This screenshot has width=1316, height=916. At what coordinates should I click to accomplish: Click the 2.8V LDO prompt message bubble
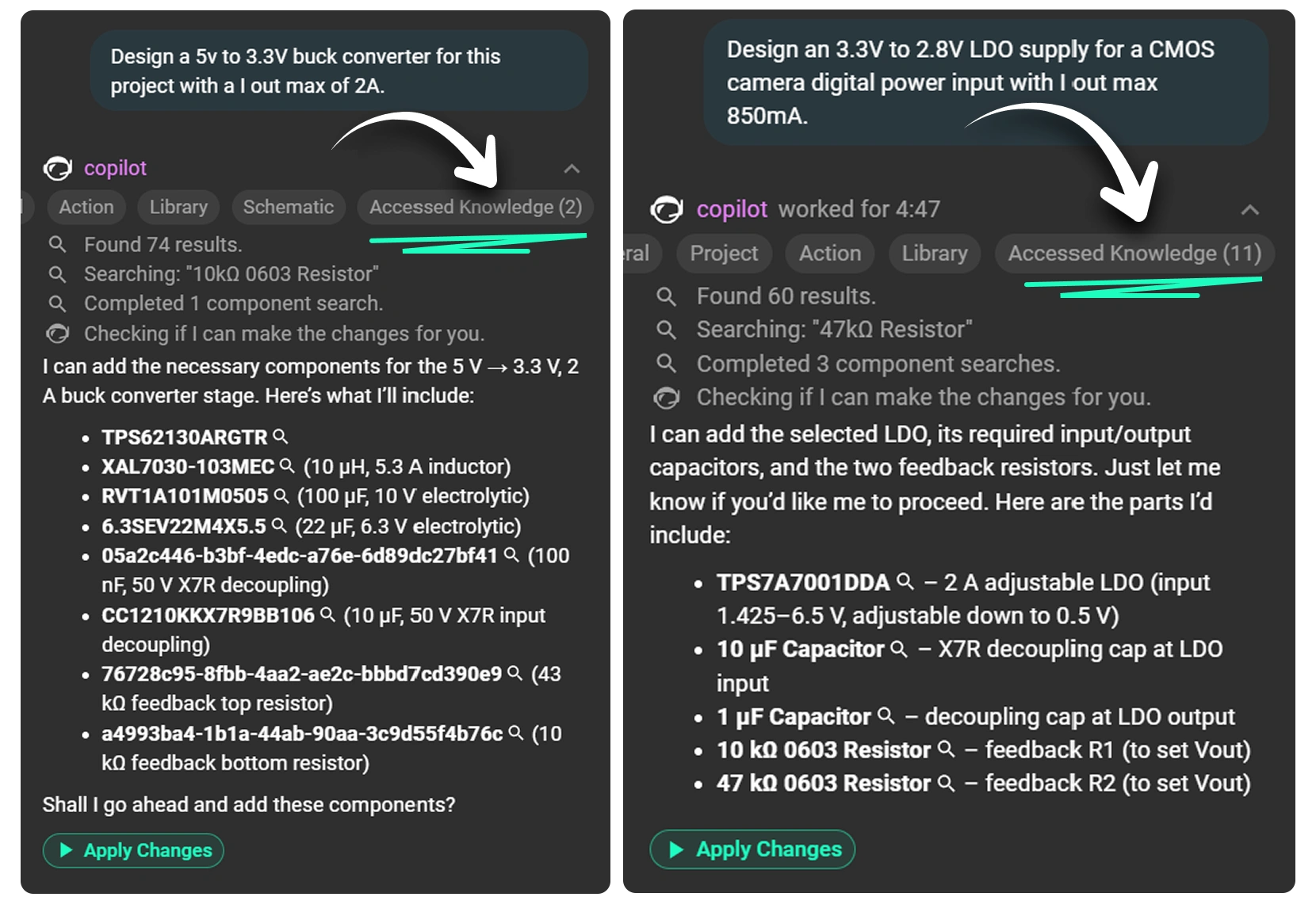[x=985, y=82]
